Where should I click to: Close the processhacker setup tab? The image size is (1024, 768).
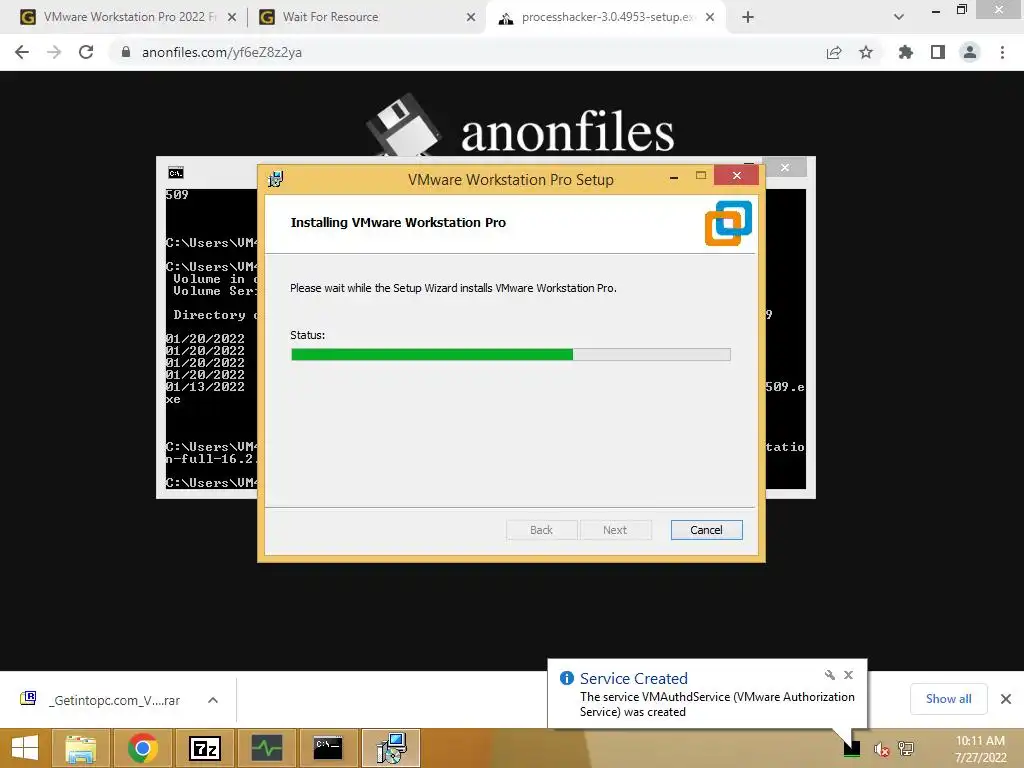point(710,18)
